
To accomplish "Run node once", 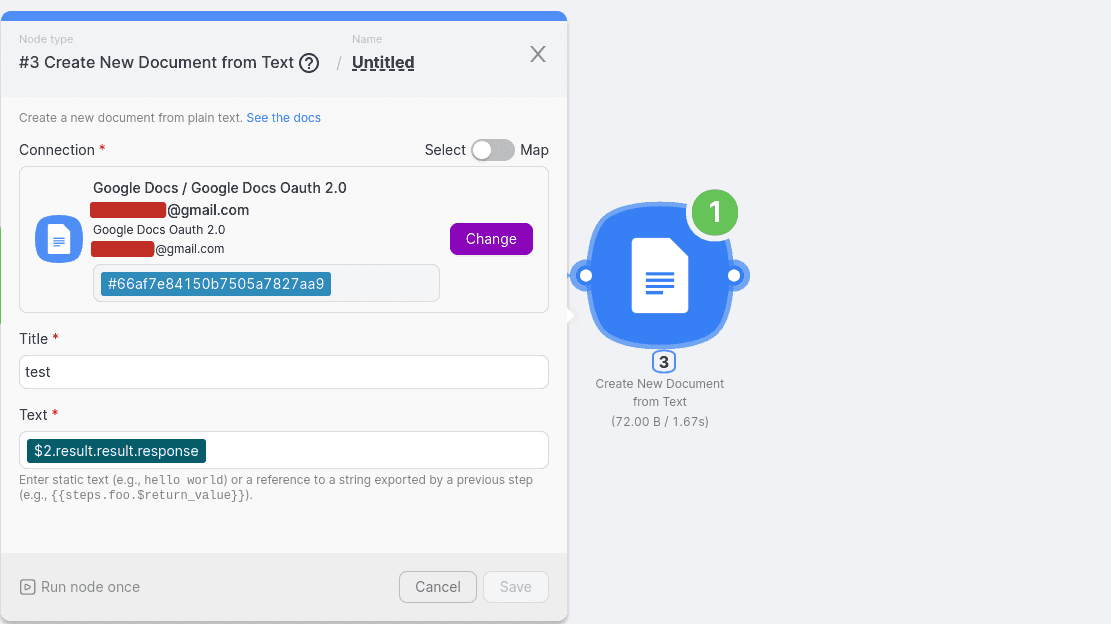I will [80, 587].
